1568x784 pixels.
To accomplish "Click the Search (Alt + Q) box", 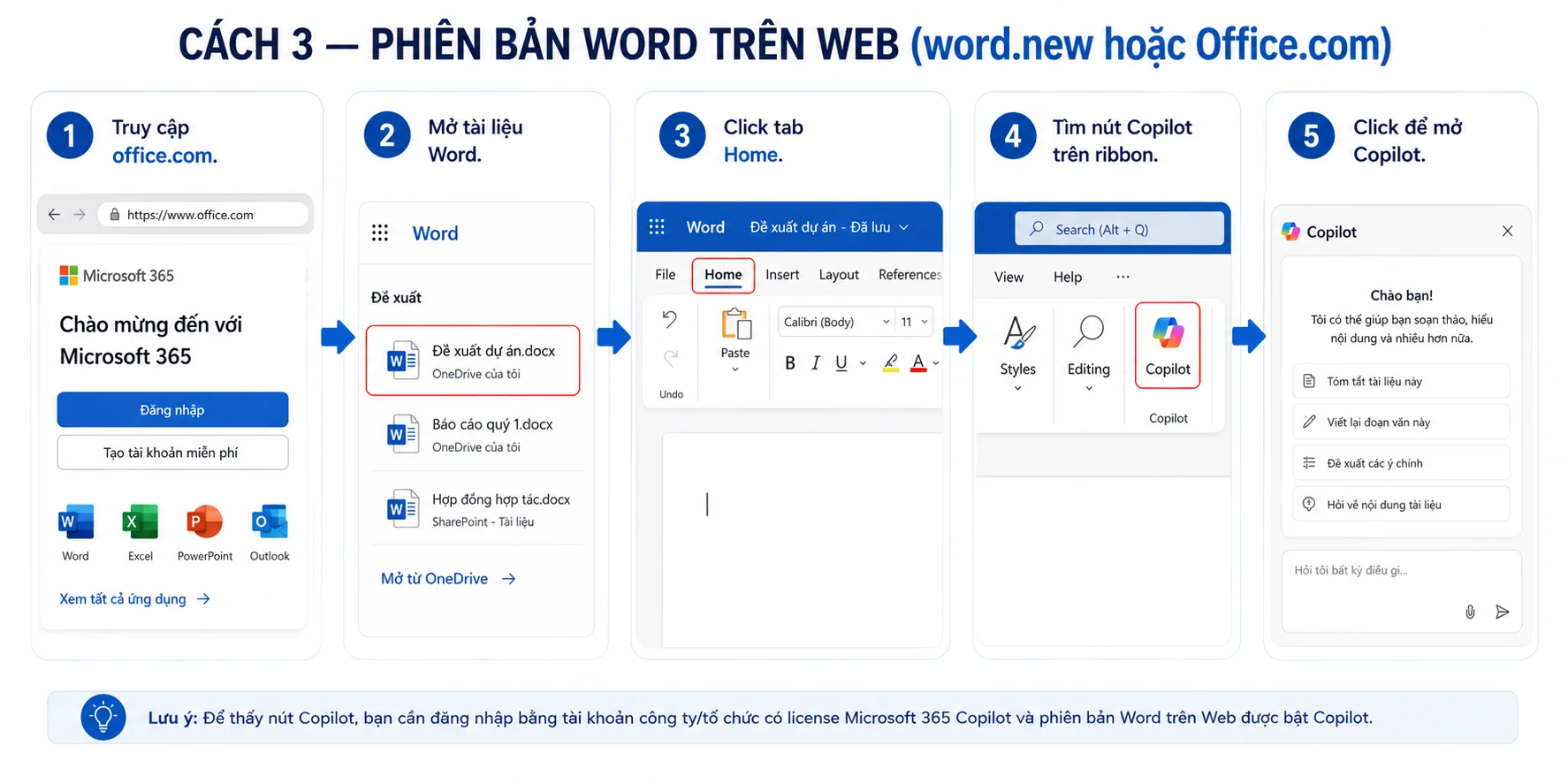I will click(x=1119, y=229).
